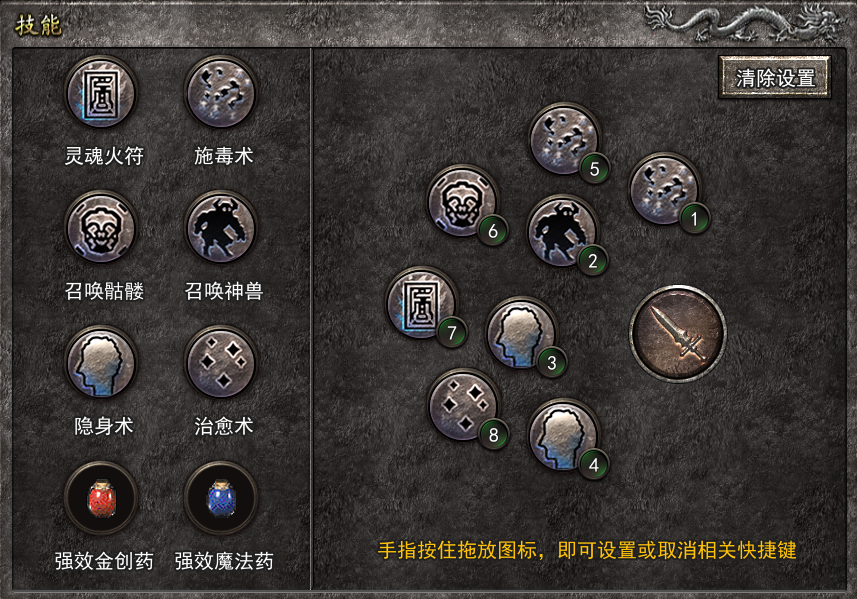
Task: Choose the 召唤神兽 beast skill icon
Action: pos(221,228)
